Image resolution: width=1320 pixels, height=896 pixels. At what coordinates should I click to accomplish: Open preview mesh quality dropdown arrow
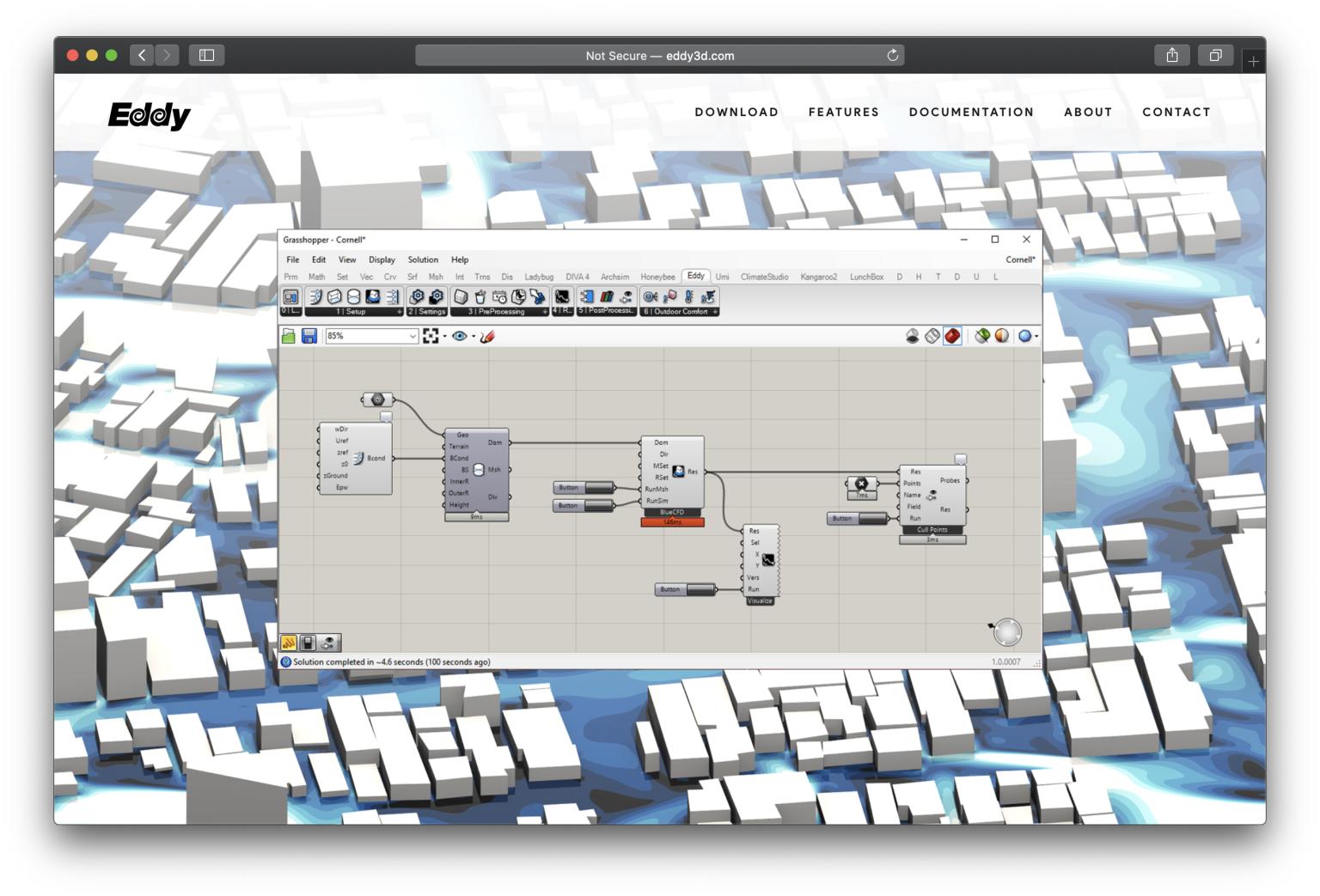1036,337
